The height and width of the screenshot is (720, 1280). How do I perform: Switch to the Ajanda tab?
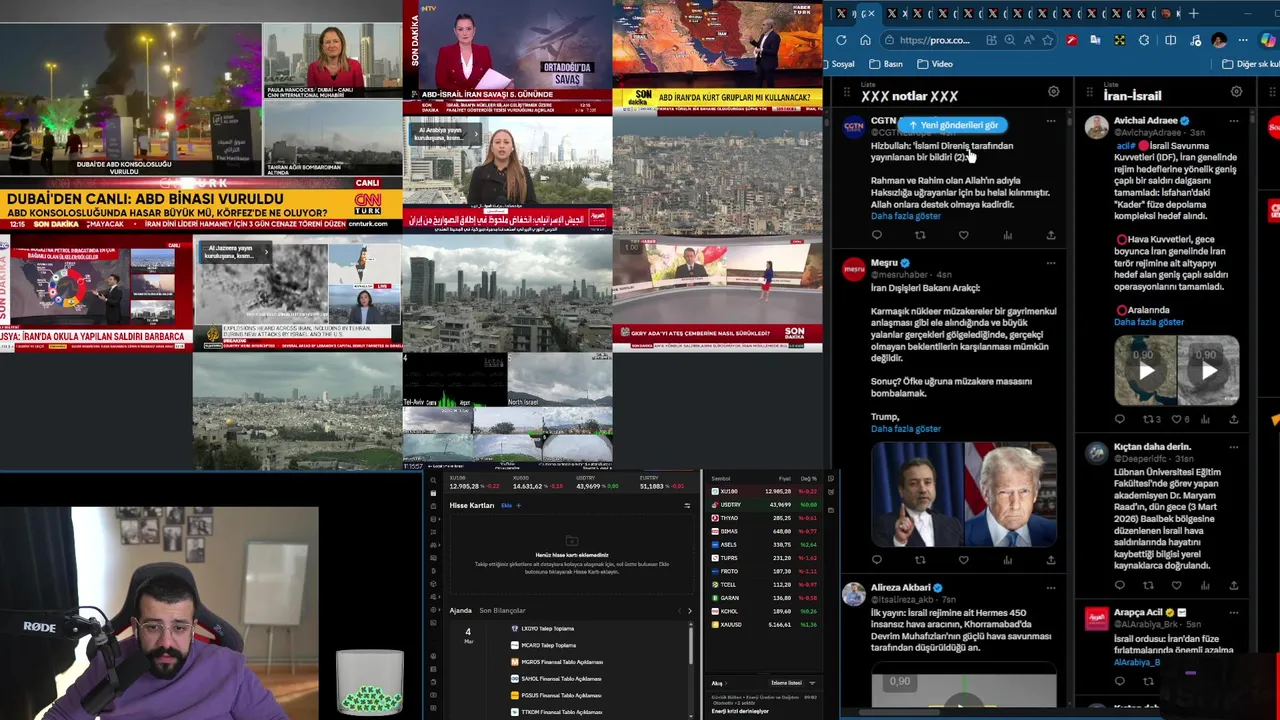click(460, 610)
